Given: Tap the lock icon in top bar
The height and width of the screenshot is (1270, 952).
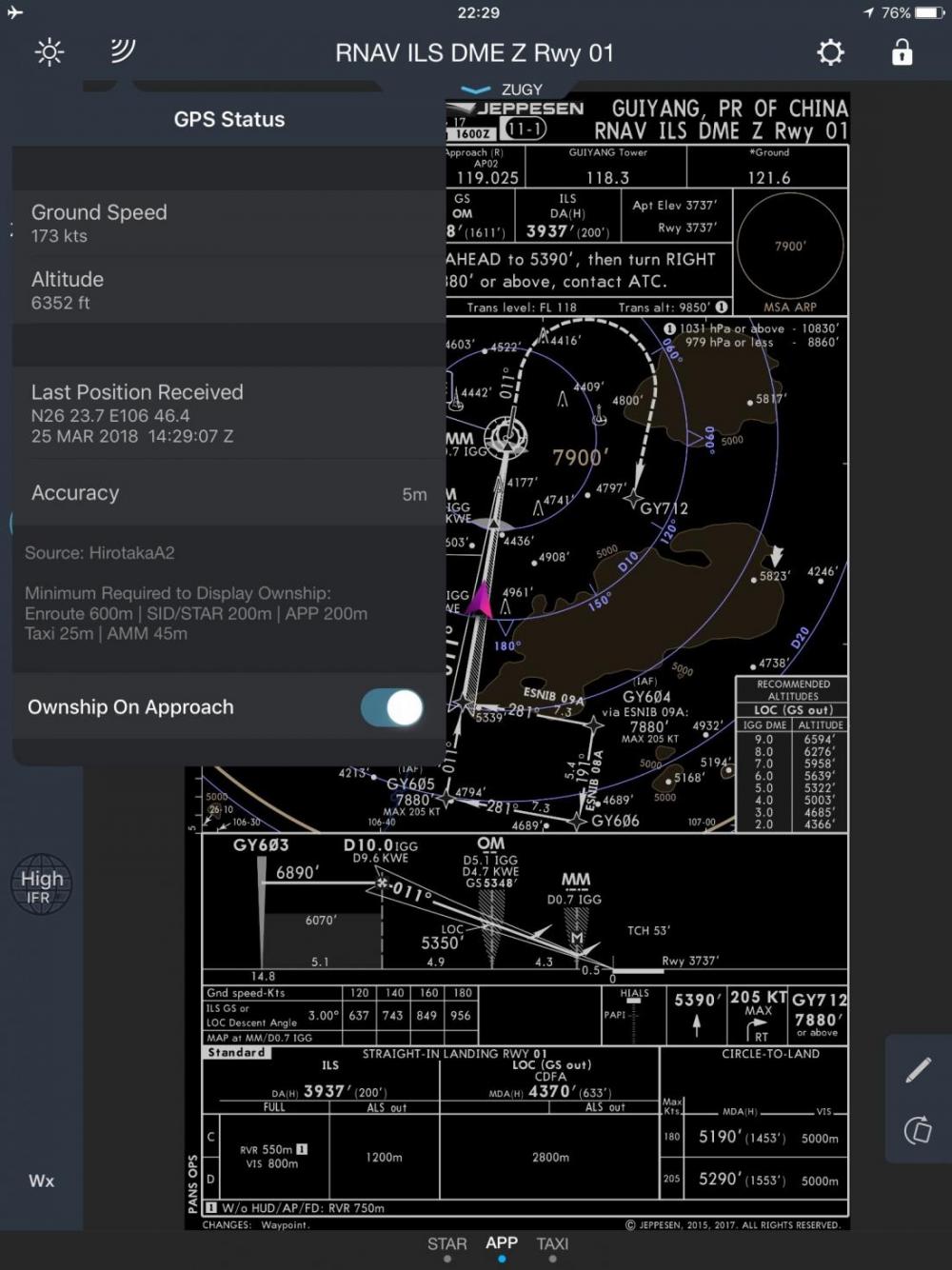Looking at the screenshot, I should pyautogui.click(x=902, y=51).
